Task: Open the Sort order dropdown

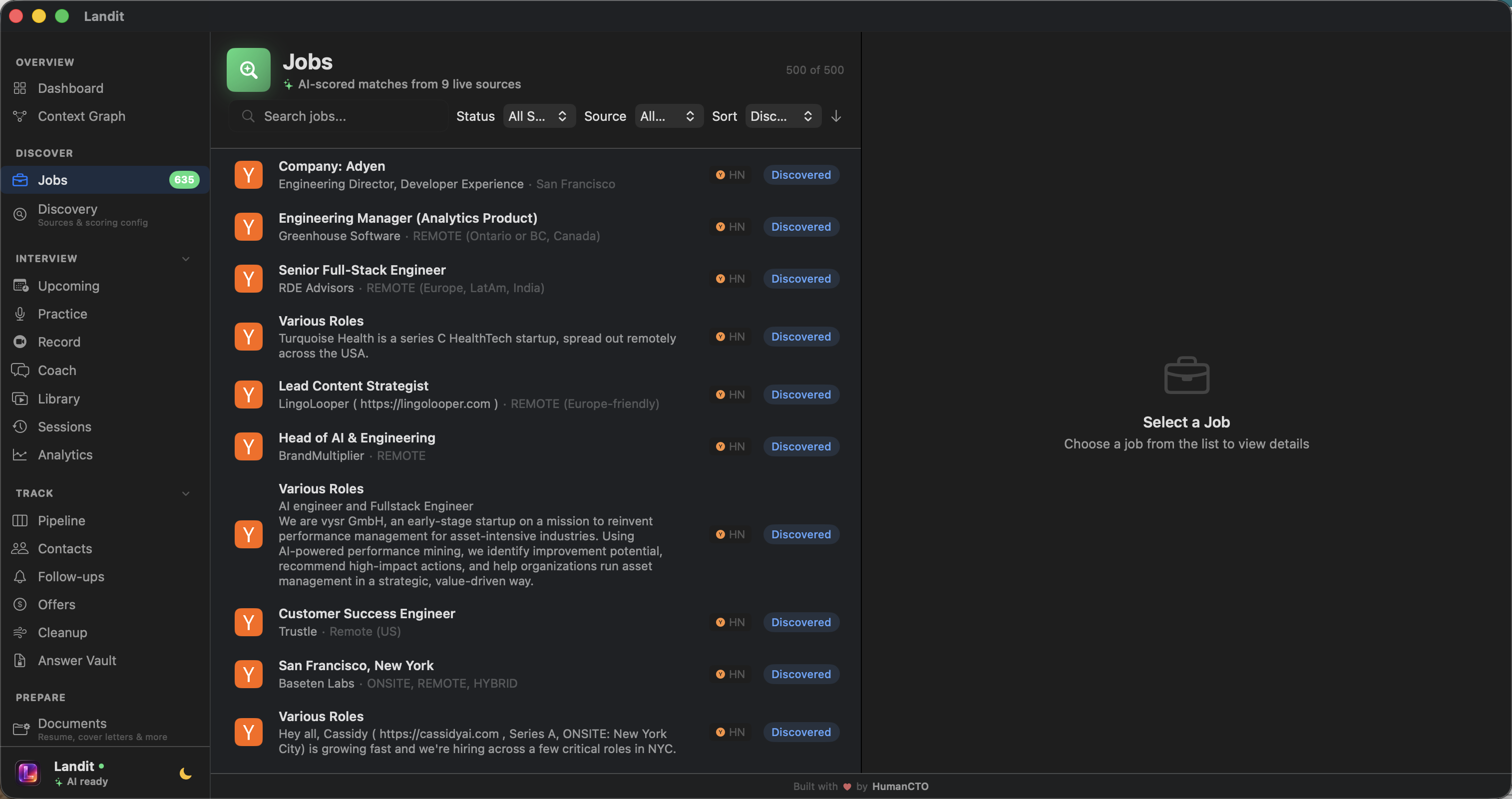Action: click(782, 116)
